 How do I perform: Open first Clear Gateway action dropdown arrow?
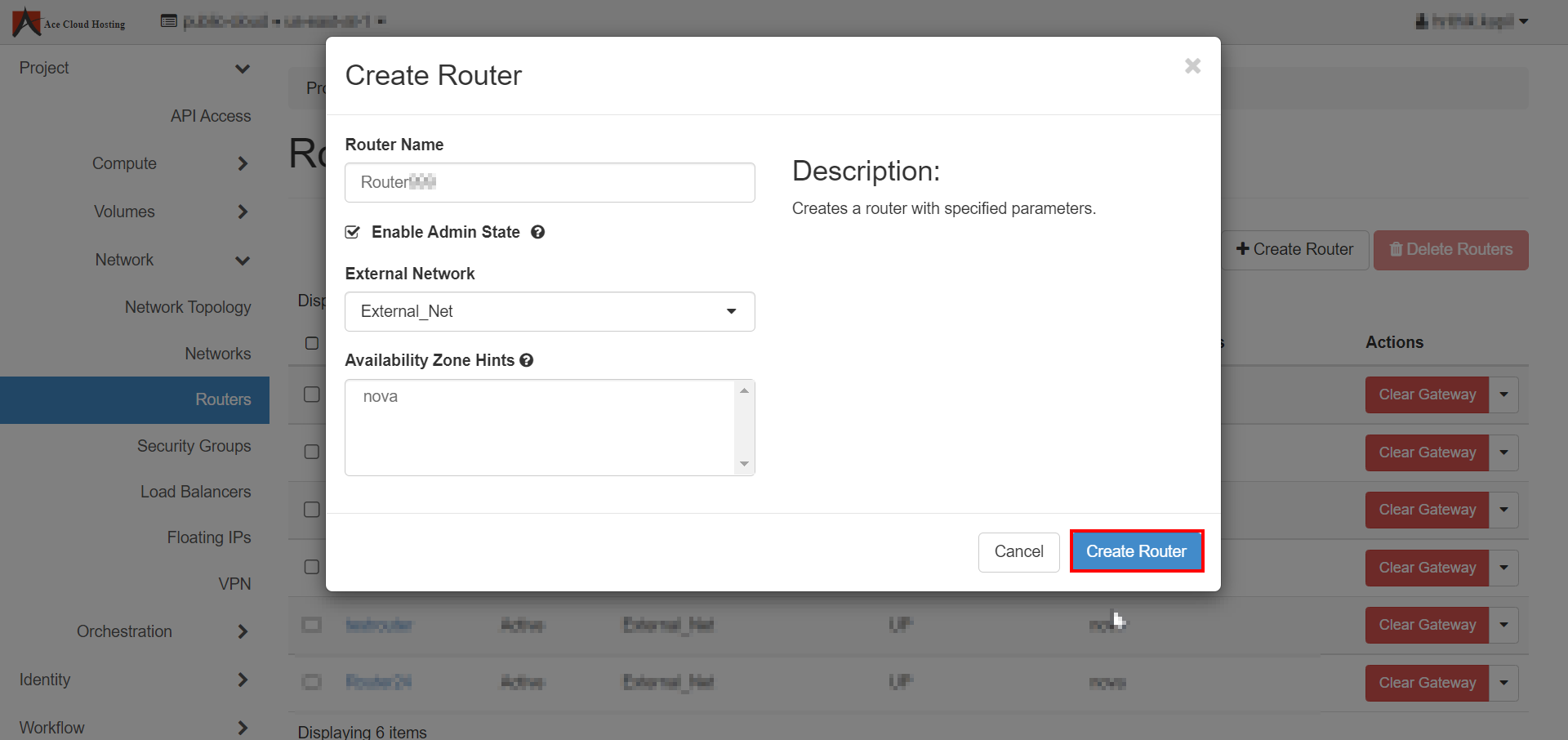pyautogui.click(x=1503, y=395)
